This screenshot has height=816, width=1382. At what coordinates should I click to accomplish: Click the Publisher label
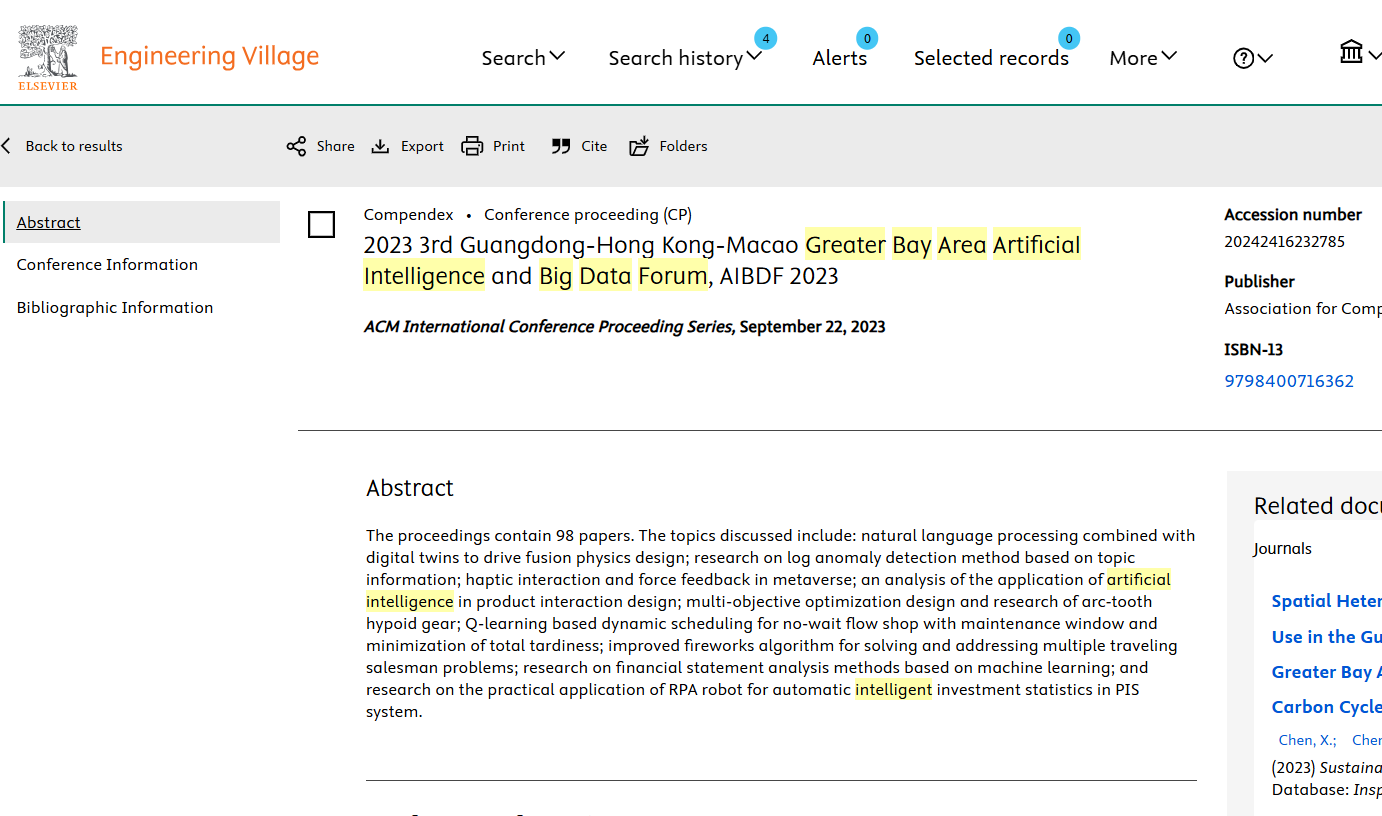coord(1259,282)
